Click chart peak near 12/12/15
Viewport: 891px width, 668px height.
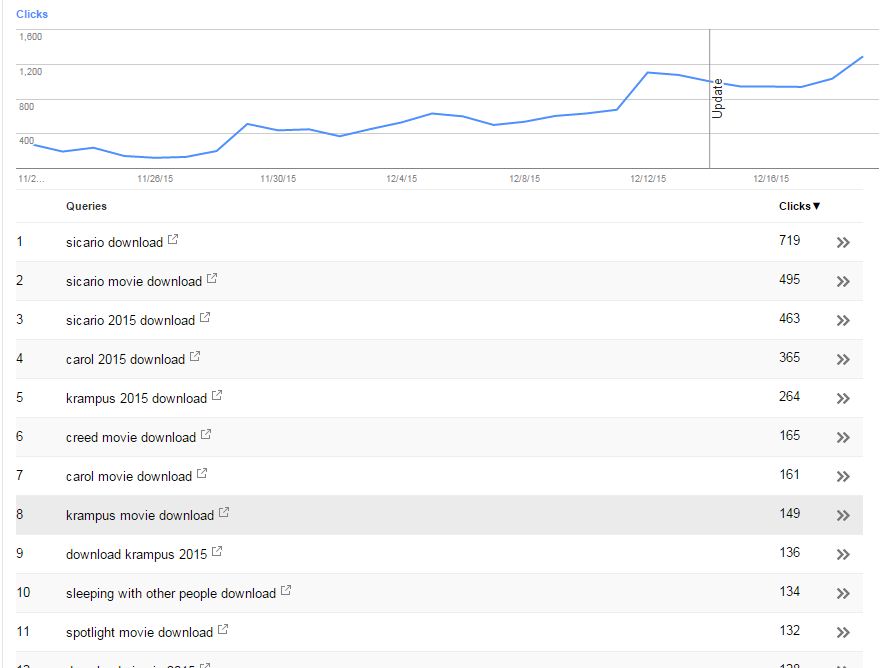click(x=648, y=73)
